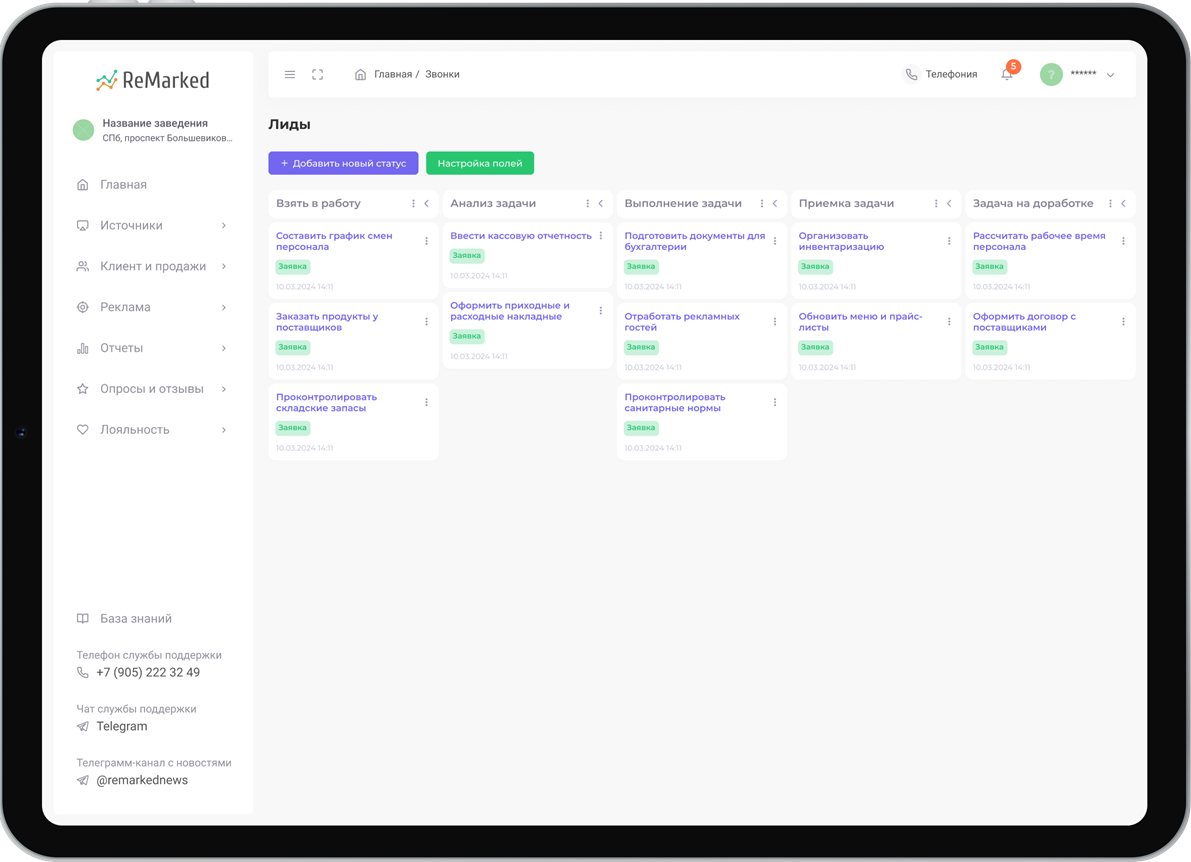Open options for Ввести кассовую отчетность card

click(x=601, y=236)
